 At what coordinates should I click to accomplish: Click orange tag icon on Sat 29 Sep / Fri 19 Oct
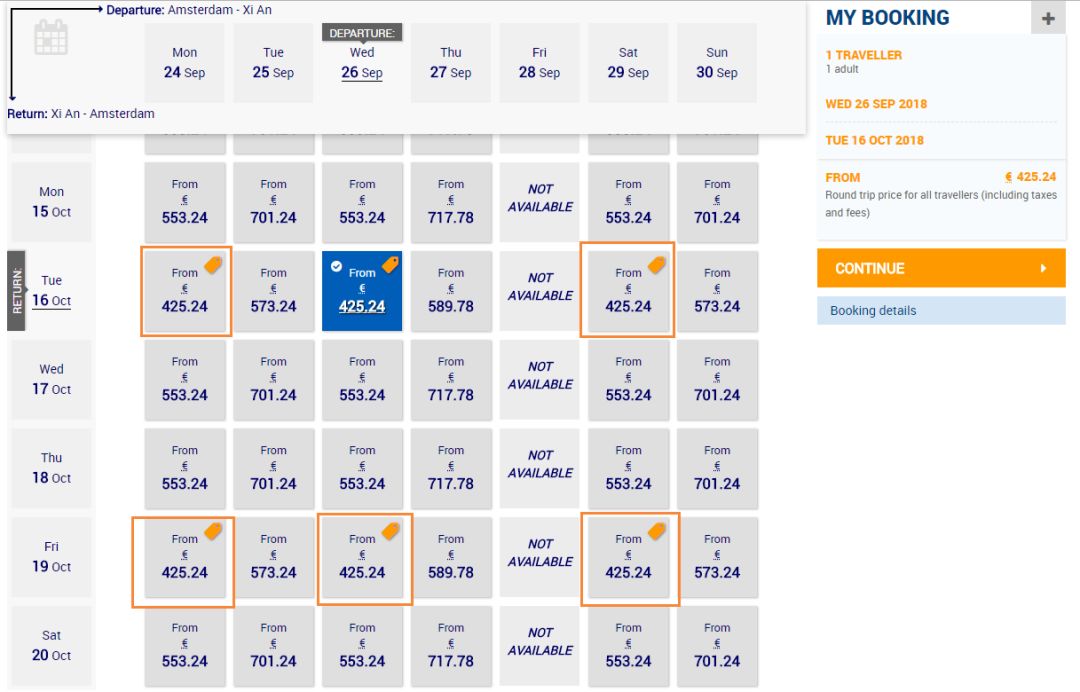[x=656, y=531]
